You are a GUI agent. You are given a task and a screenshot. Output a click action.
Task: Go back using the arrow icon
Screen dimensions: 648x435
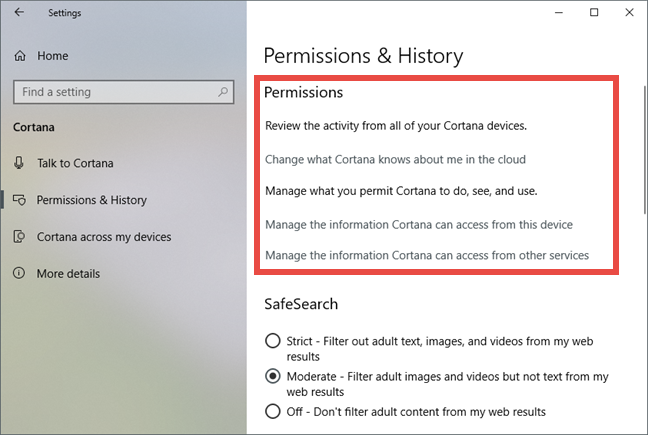tap(19, 12)
